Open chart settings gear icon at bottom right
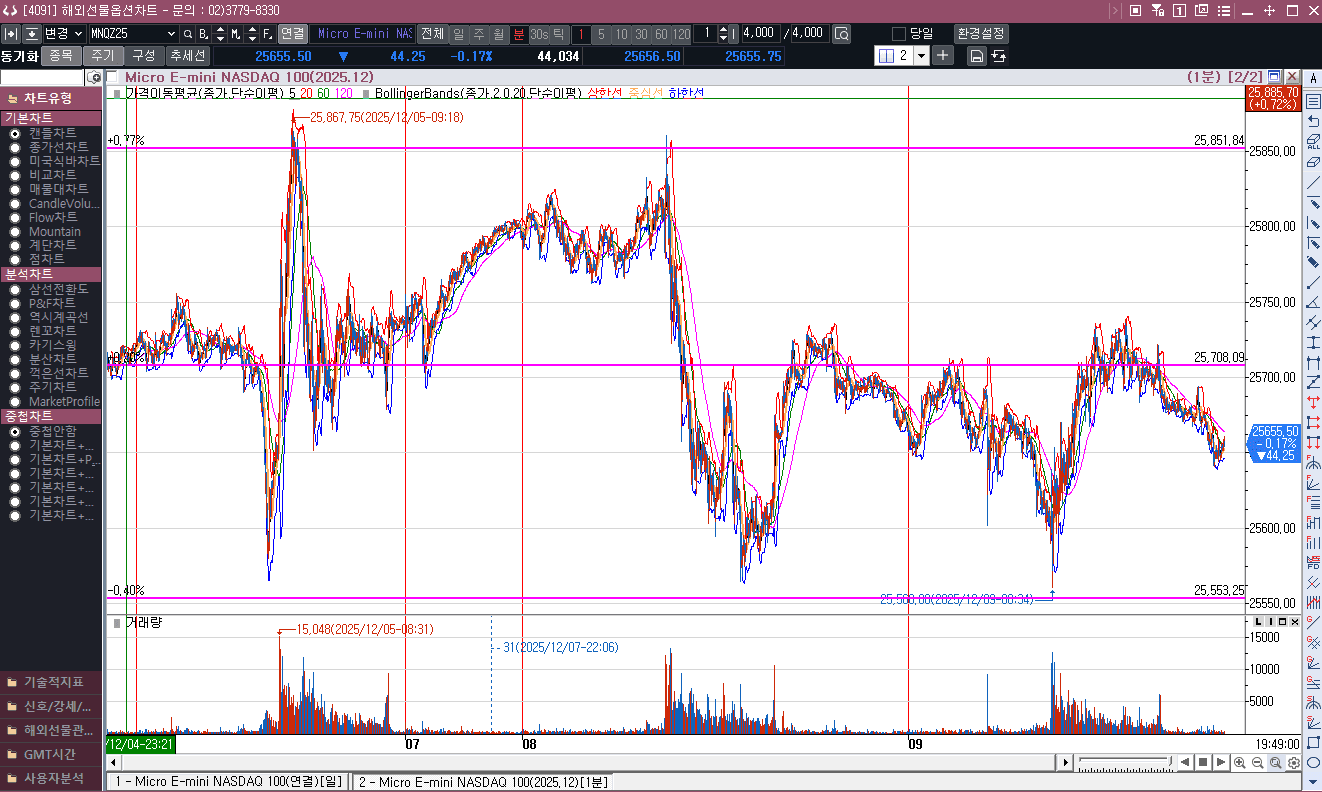Viewport: 1322px width, 792px height. (x=1294, y=763)
